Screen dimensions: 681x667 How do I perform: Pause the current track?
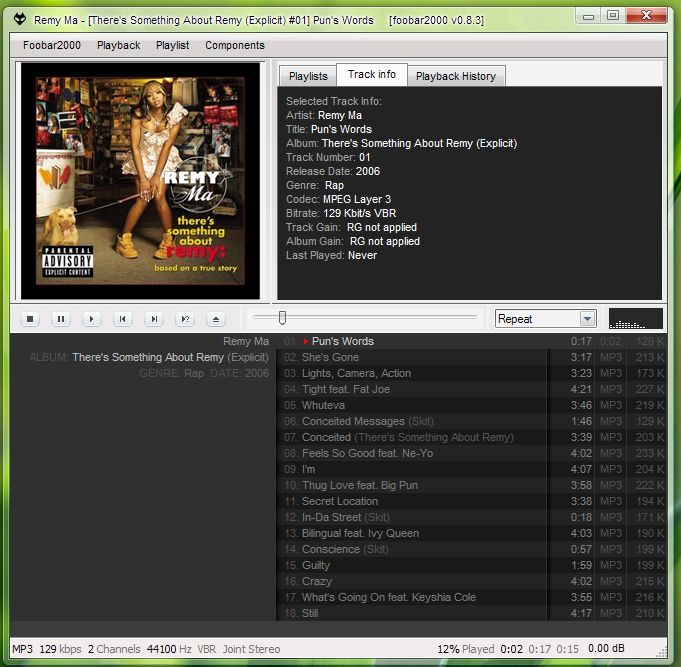[x=61, y=319]
